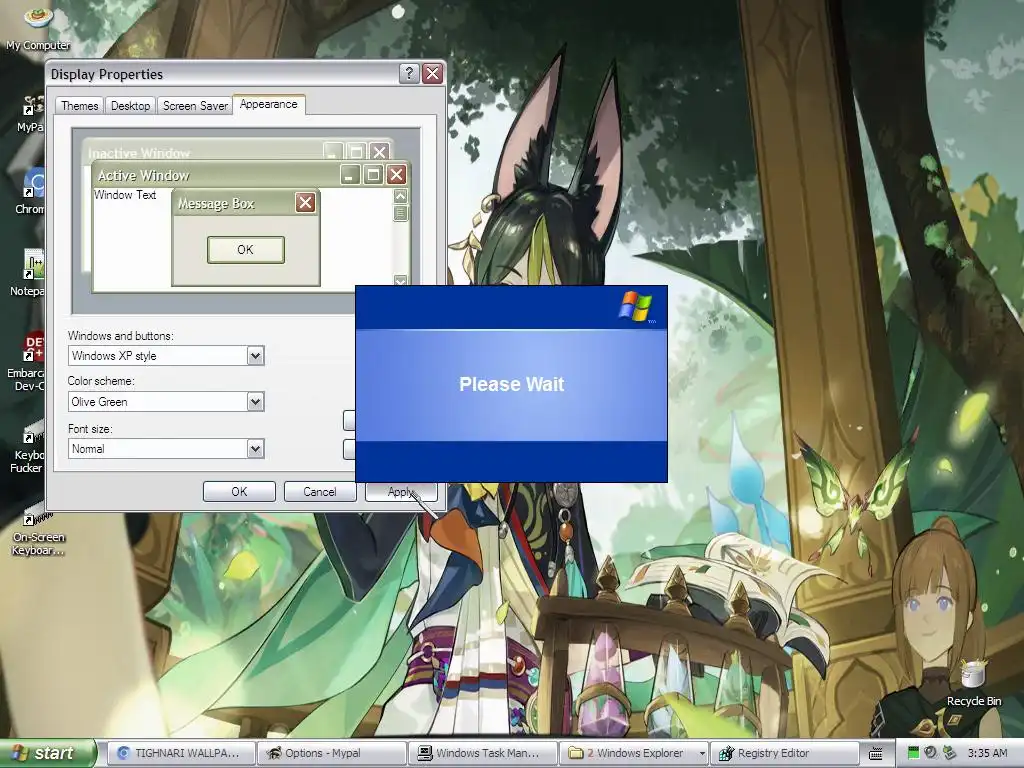This screenshot has width=1024, height=768.
Task: Click the Display Properties help question-mark button
Action: coord(409,73)
